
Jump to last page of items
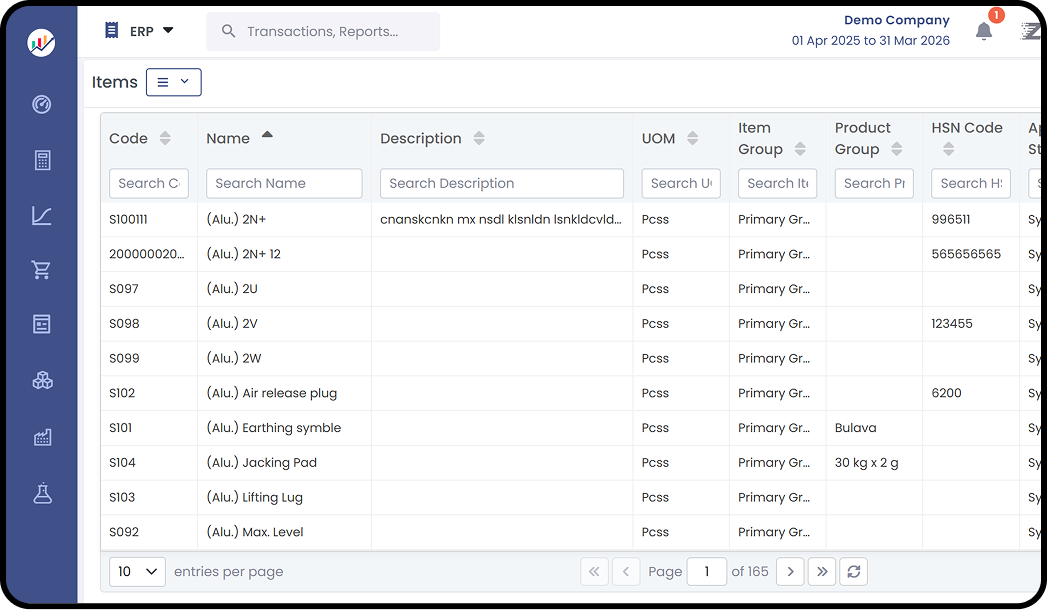(822, 571)
